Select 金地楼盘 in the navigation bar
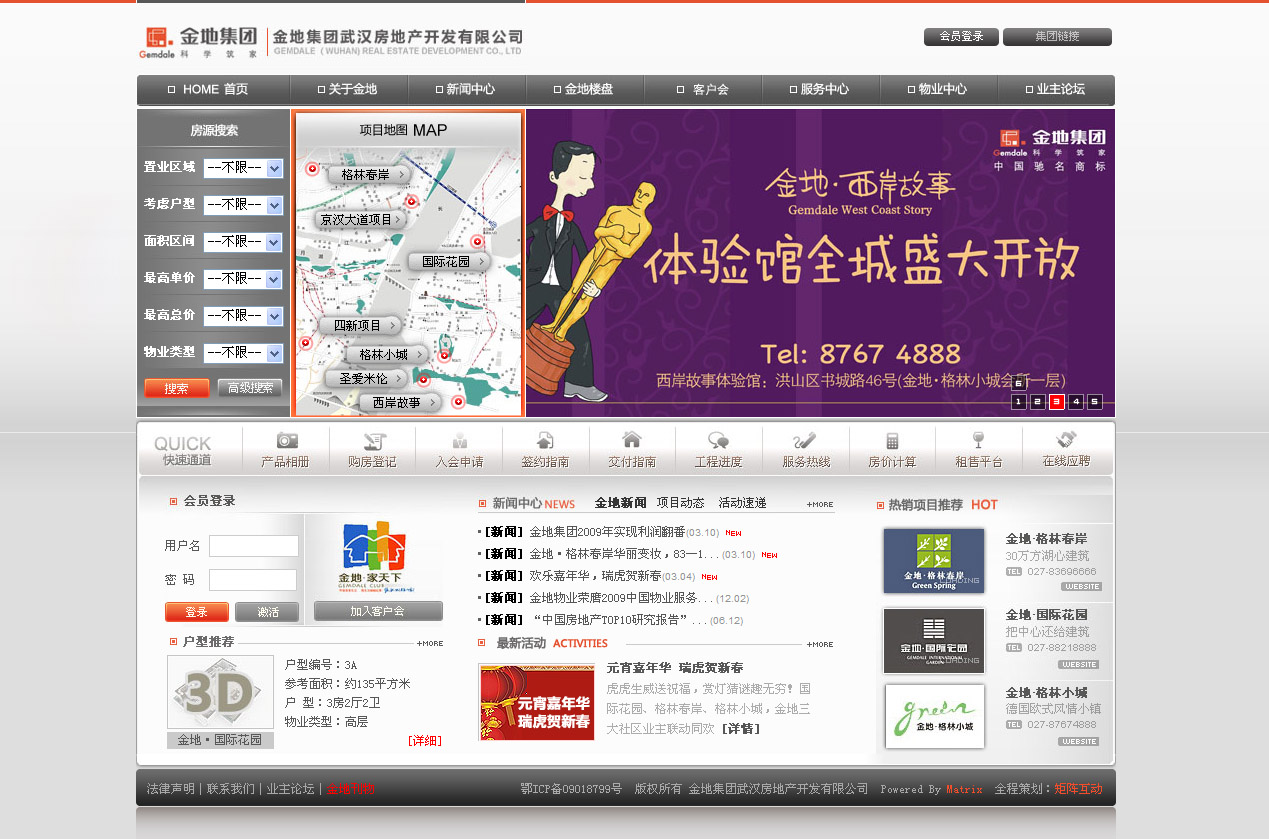 coord(586,89)
